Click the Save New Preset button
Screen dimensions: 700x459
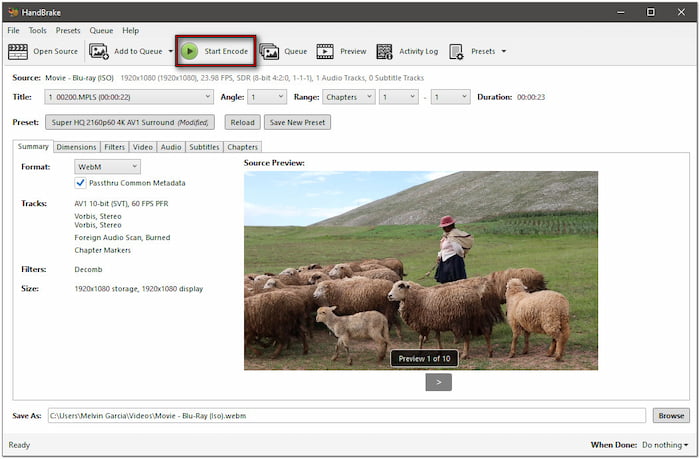(x=297, y=122)
